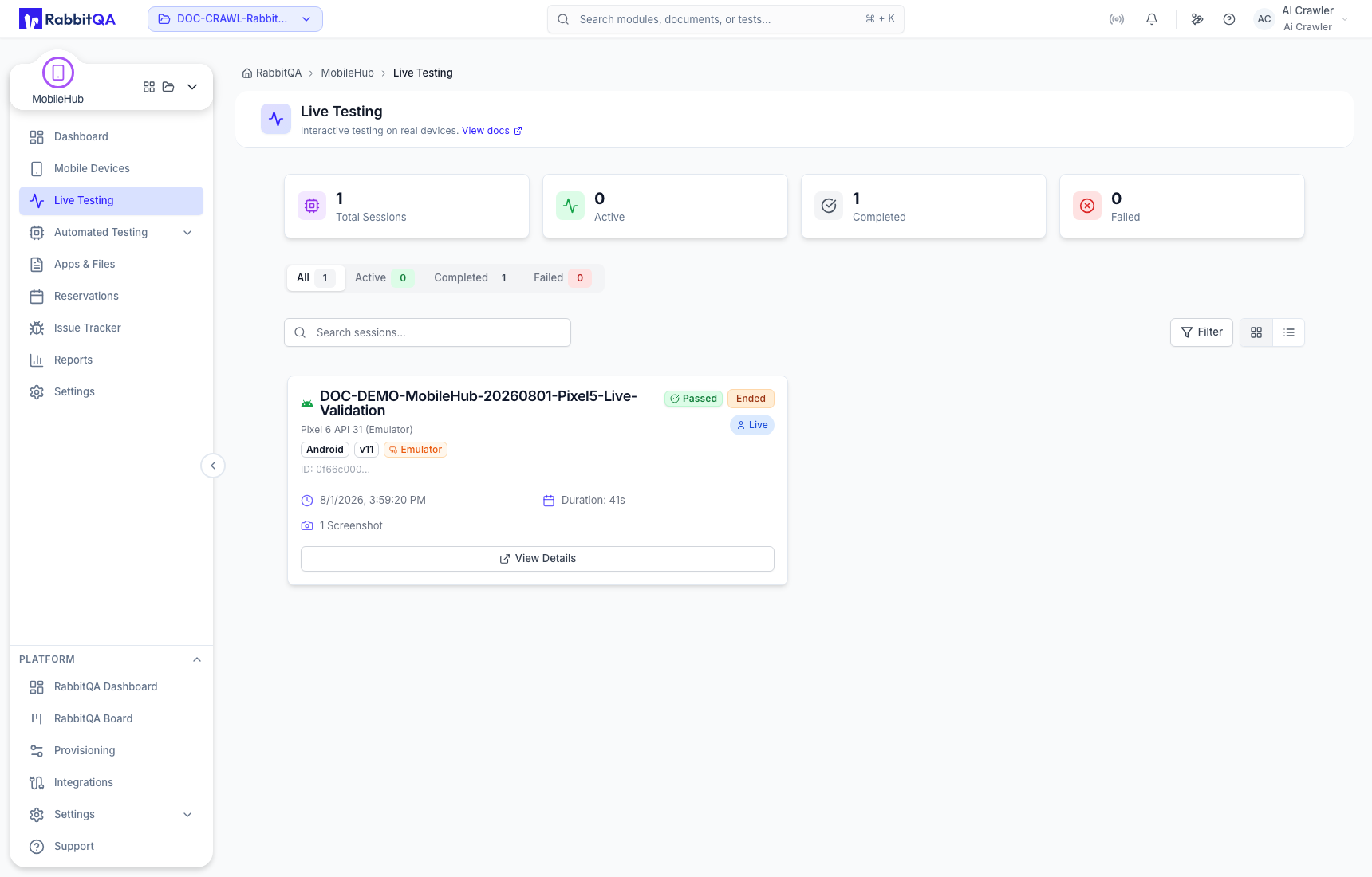Screen dimensions: 1372x877
Task: Open Provisioning page
Action: tap(111, 751)
